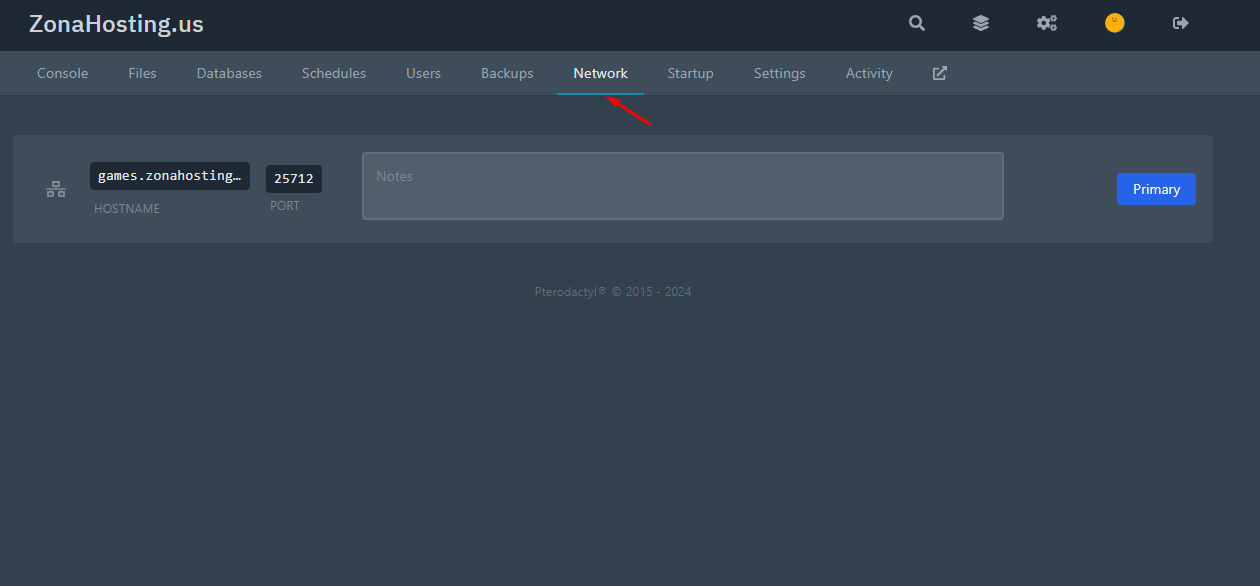This screenshot has width=1260, height=586.
Task: Click the yellow account avatar
Action: click(1114, 23)
